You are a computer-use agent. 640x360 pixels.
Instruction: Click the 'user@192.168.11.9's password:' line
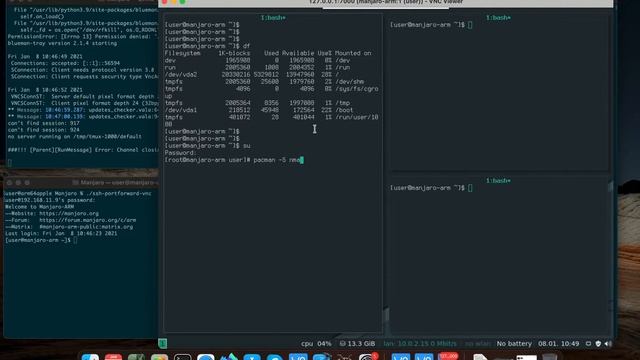50,200
